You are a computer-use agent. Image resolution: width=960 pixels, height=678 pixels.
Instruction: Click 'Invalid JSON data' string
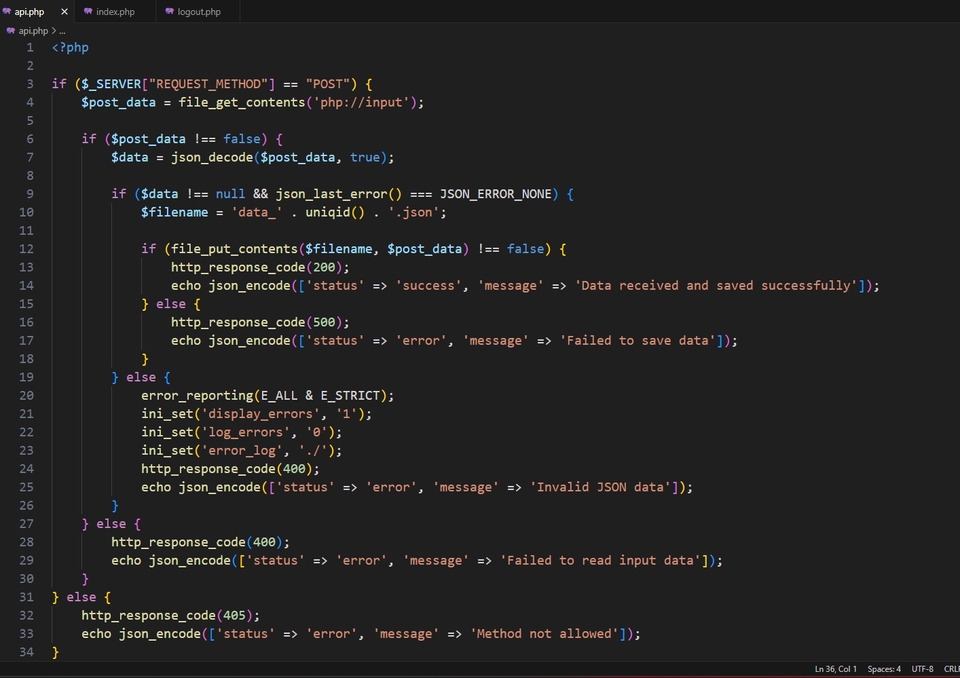pyautogui.click(x=600, y=488)
